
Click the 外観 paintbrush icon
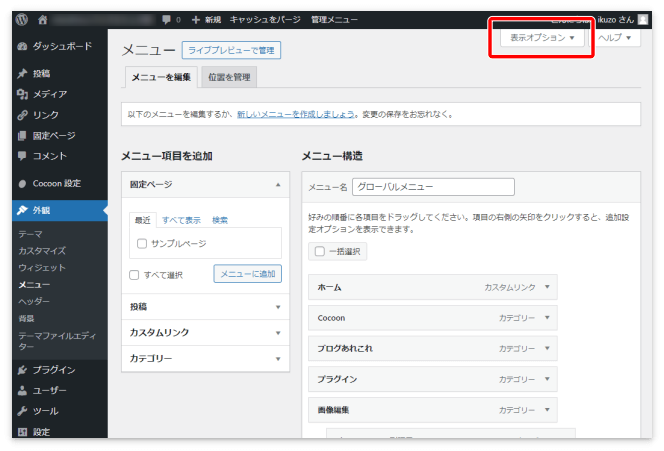tap(22, 210)
